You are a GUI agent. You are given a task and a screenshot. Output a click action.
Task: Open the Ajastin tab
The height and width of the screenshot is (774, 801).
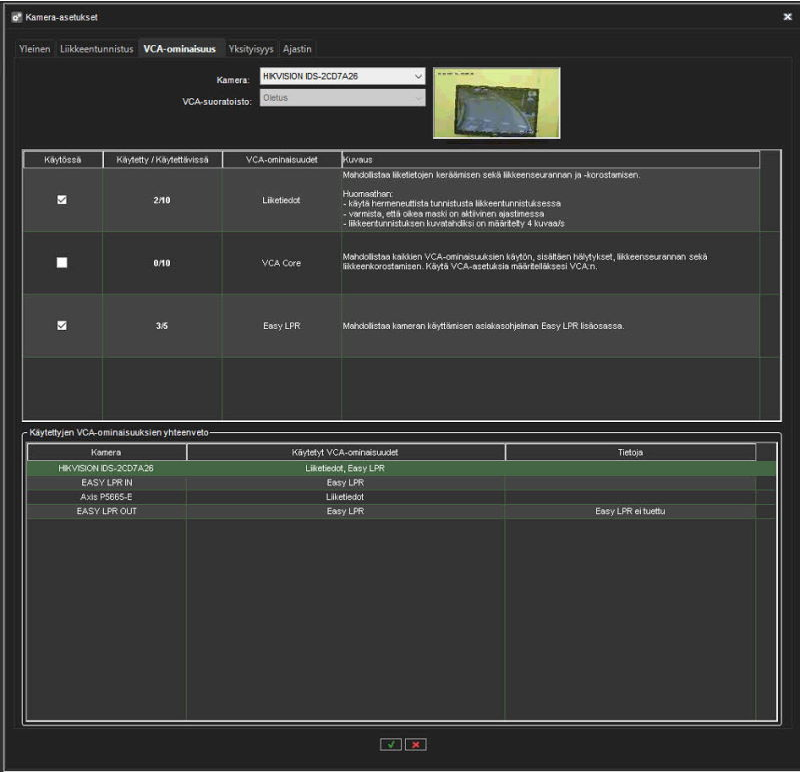pos(298,48)
